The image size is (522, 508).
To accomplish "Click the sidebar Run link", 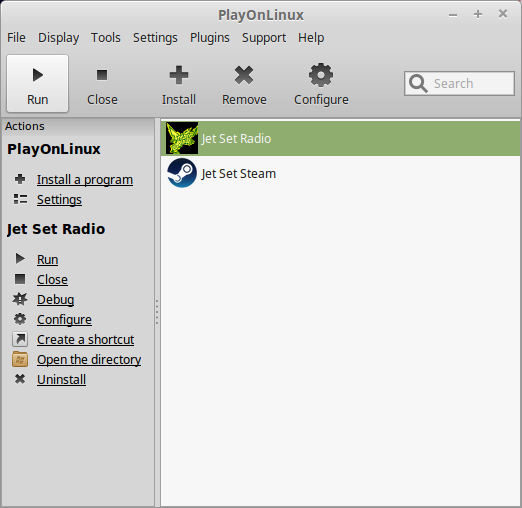I will (x=47, y=259).
